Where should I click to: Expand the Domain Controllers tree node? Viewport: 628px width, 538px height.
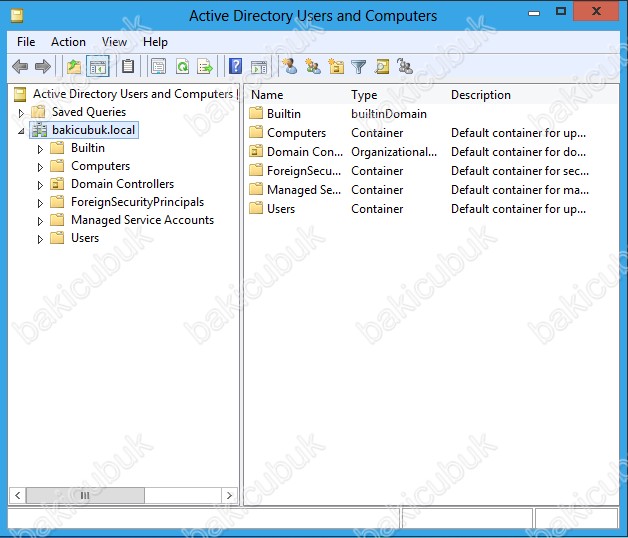[40, 185]
